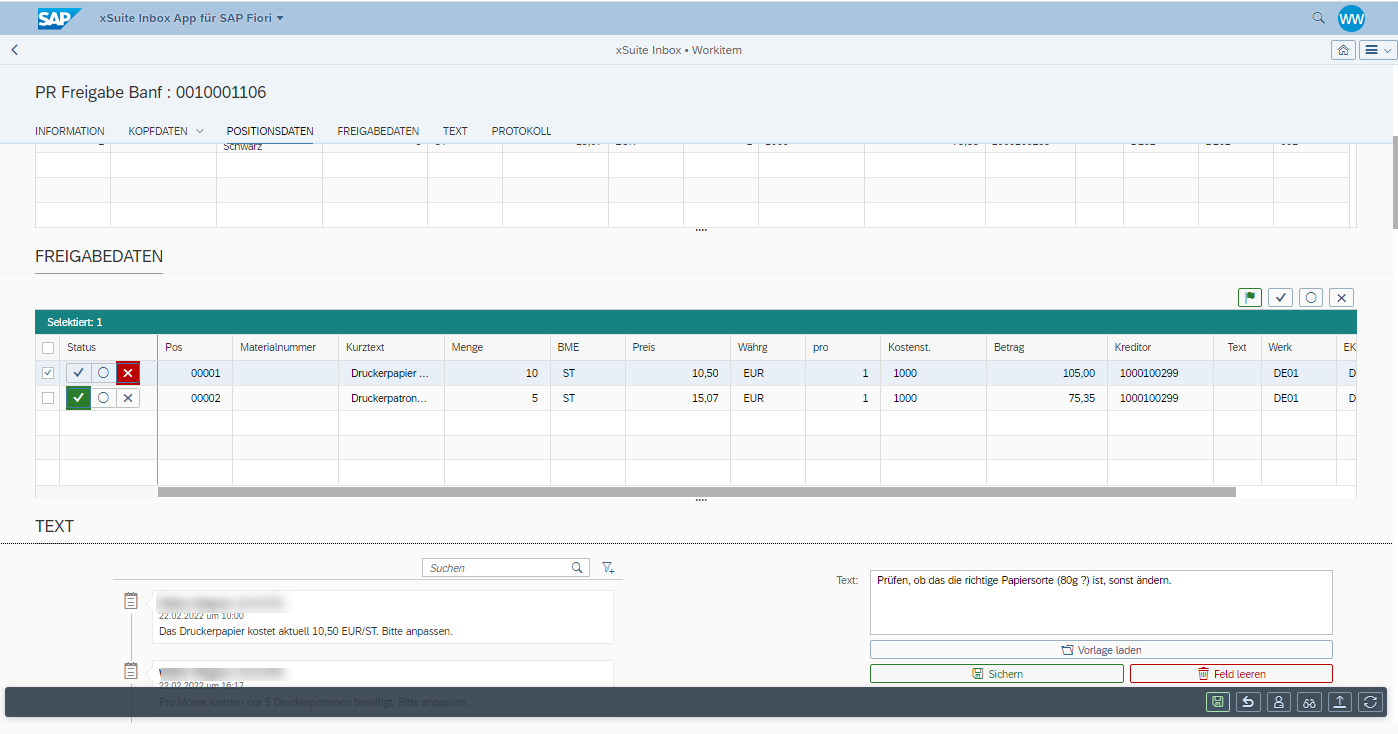1398x734 pixels.
Task: Toggle the select-all checkbox in table header
Action: click(x=48, y=348)
